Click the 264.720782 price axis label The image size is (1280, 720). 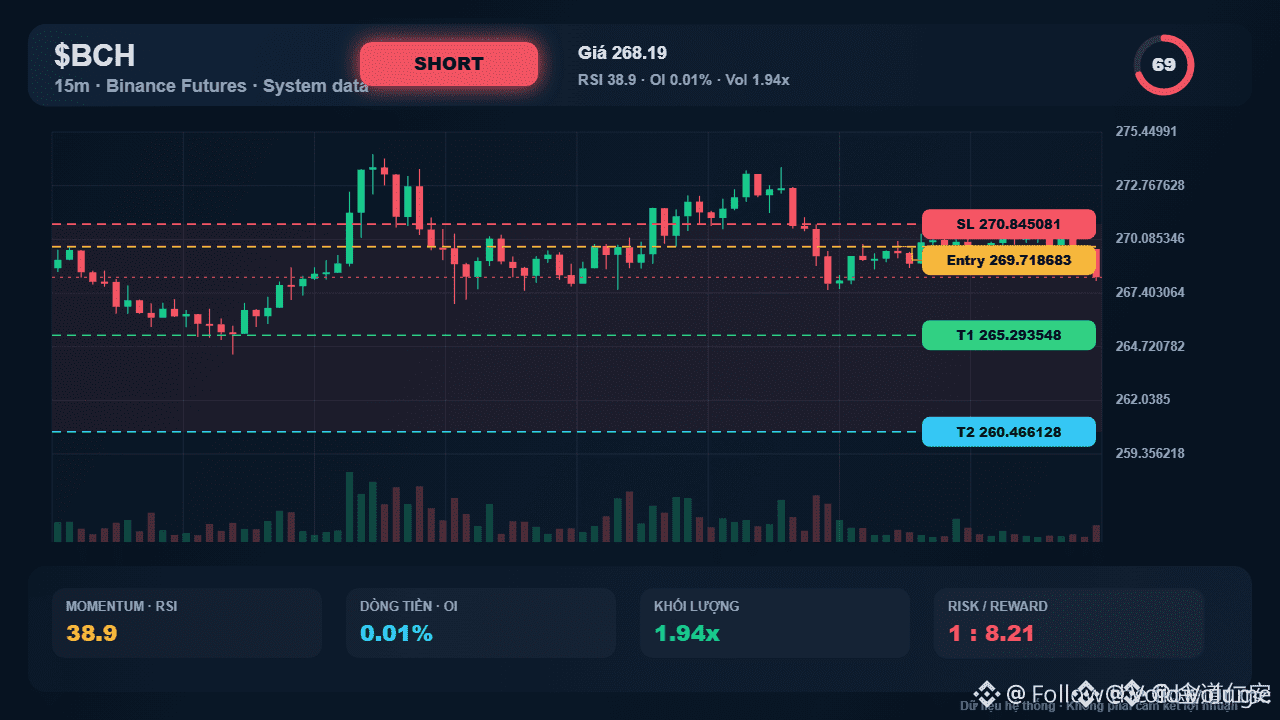tap(1150, 346)
